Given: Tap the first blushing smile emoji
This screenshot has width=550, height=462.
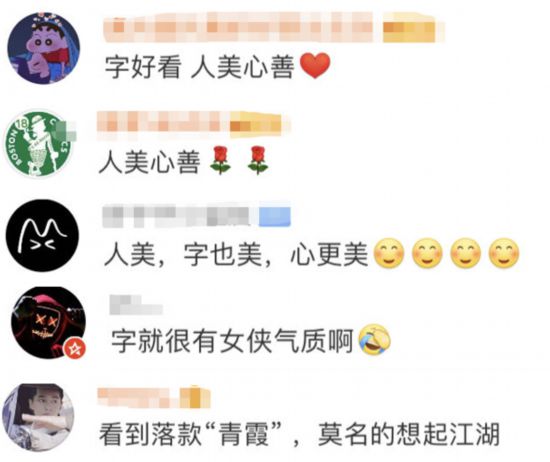Looking at the screenshot, I should pyautogui.click(x=389, y=253).
